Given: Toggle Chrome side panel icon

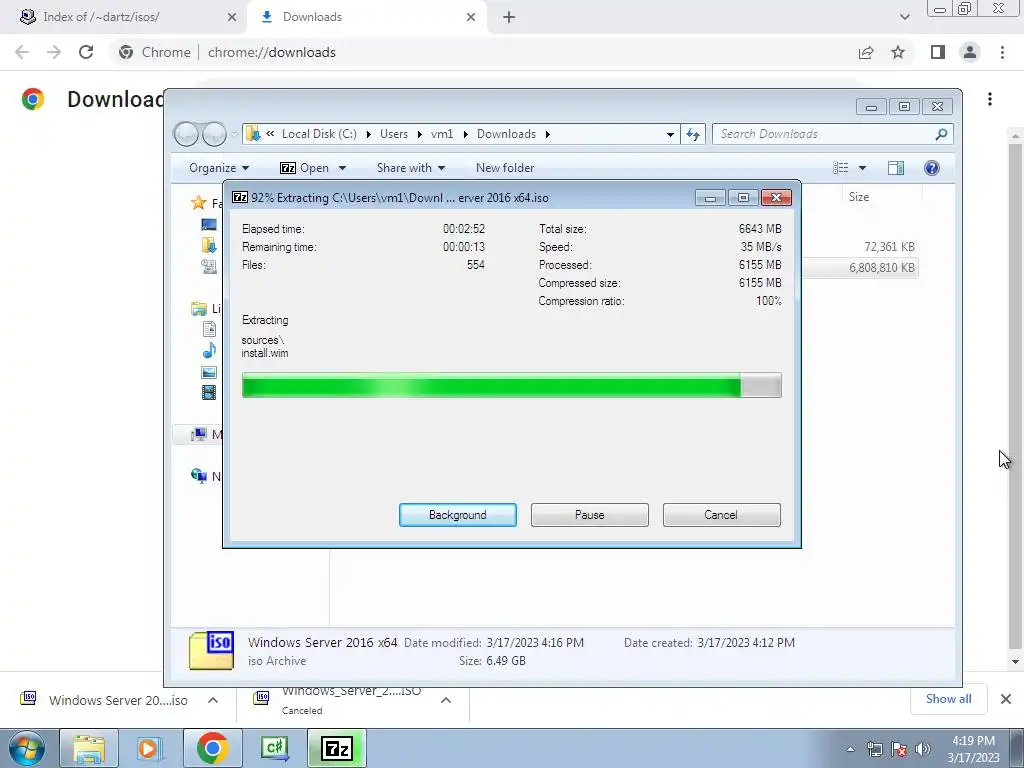Looking at the screenshot, I should 938,52.
